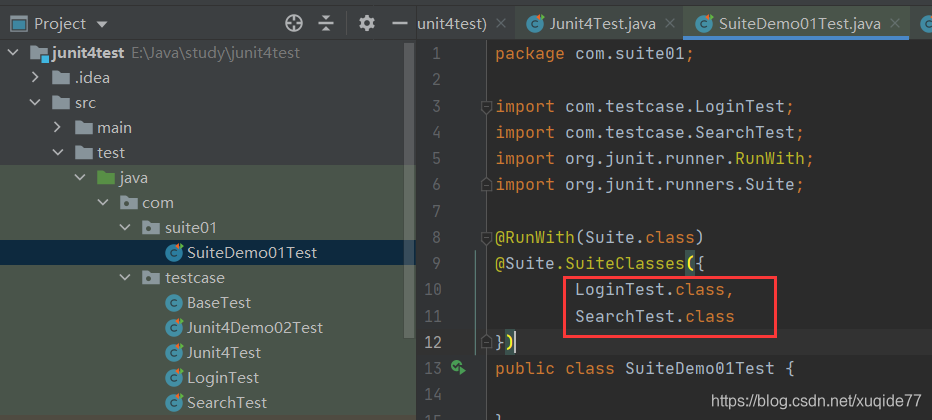The image size is (932, 420).
Task: Click the LoginTest class icon in tree
Action: coord(174,378)
